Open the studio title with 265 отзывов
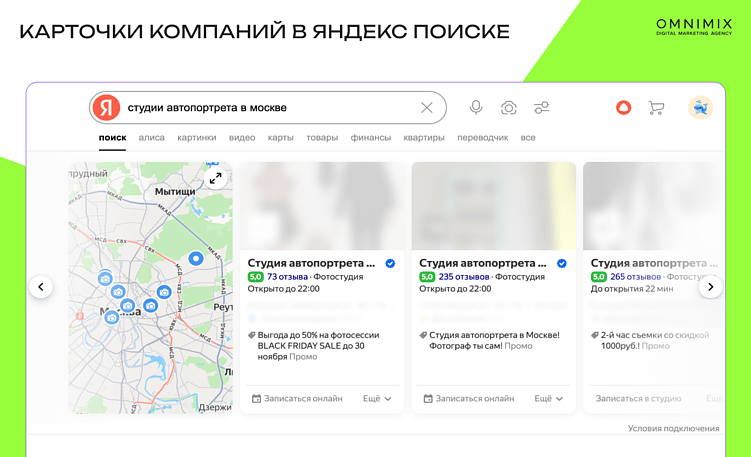 pyautogui.click(x=654, y=263)
